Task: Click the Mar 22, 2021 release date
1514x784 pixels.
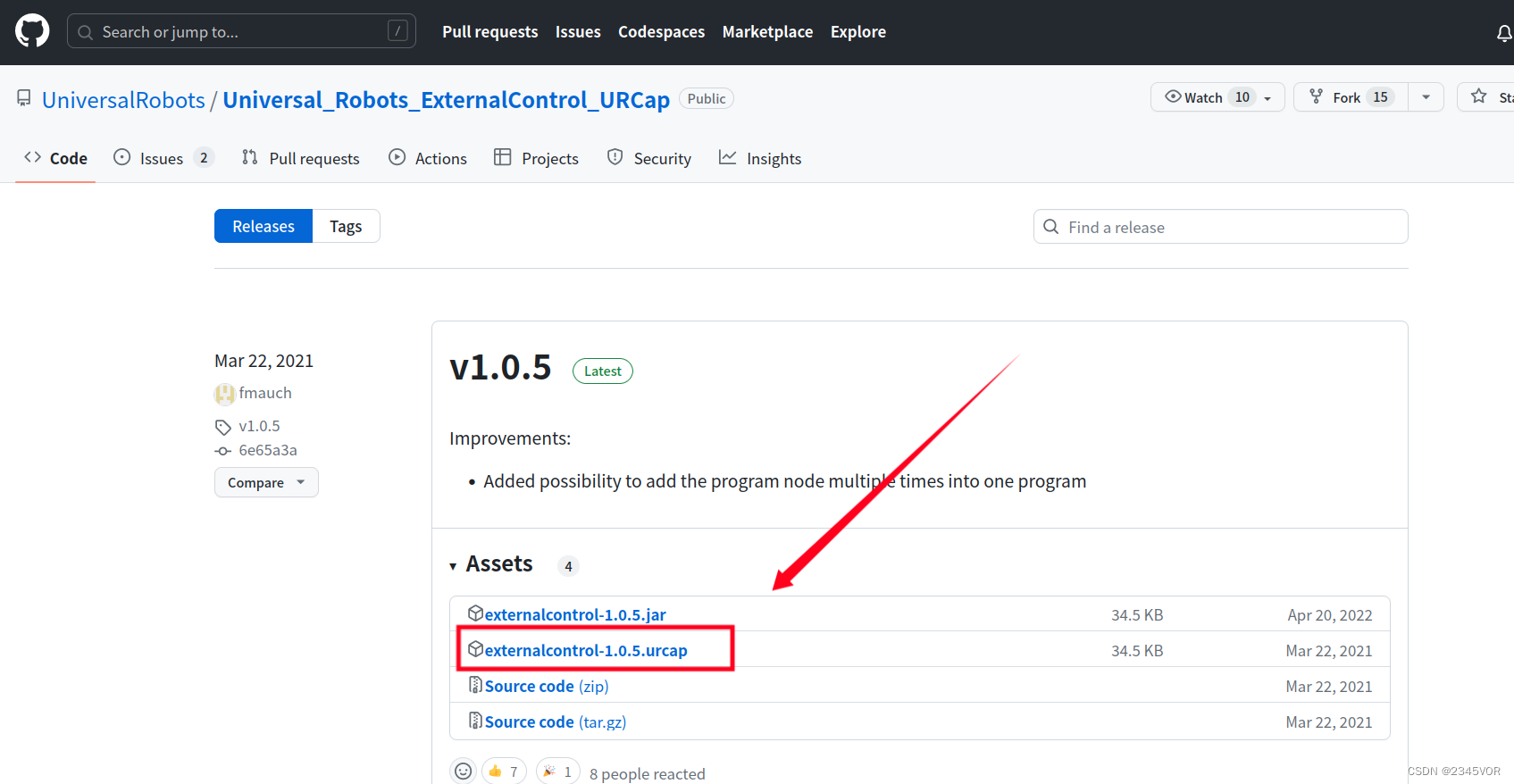Action: [264, 361]
